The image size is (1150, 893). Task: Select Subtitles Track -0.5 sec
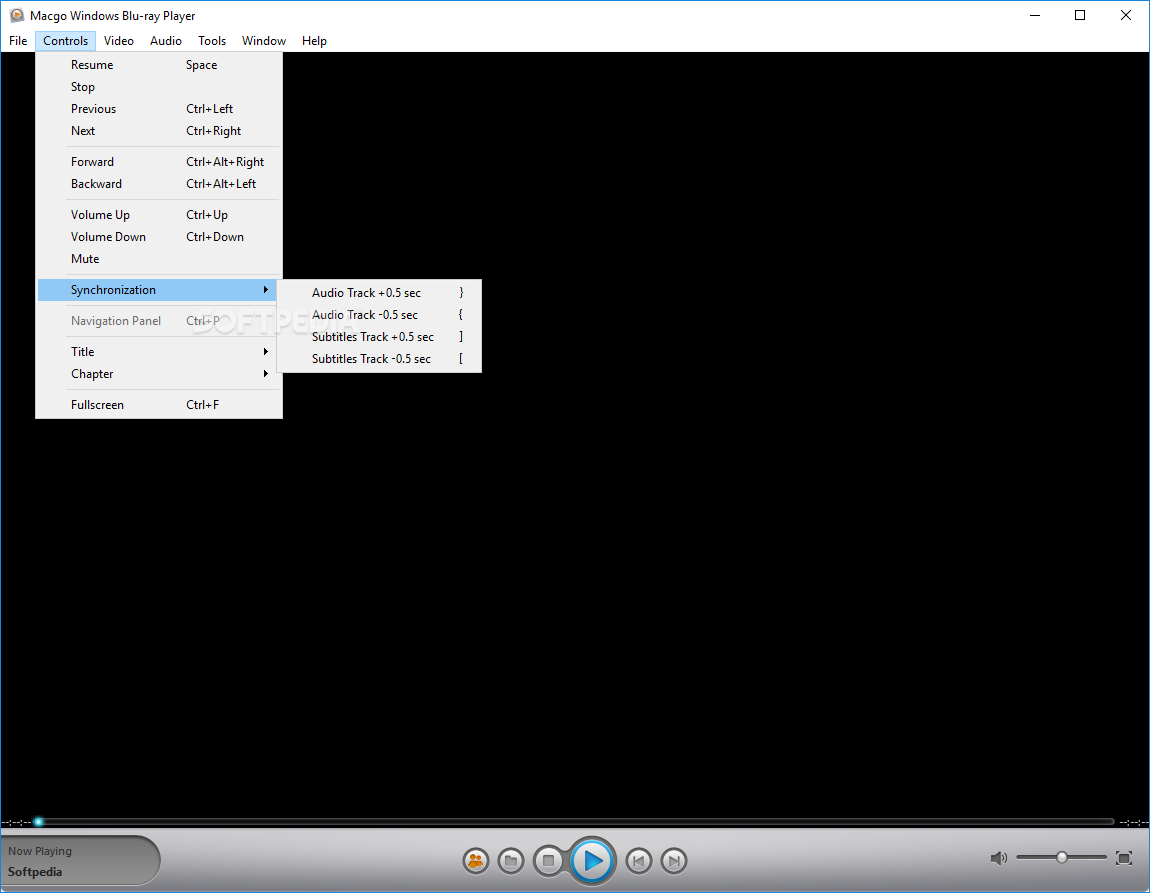(379, 359)
